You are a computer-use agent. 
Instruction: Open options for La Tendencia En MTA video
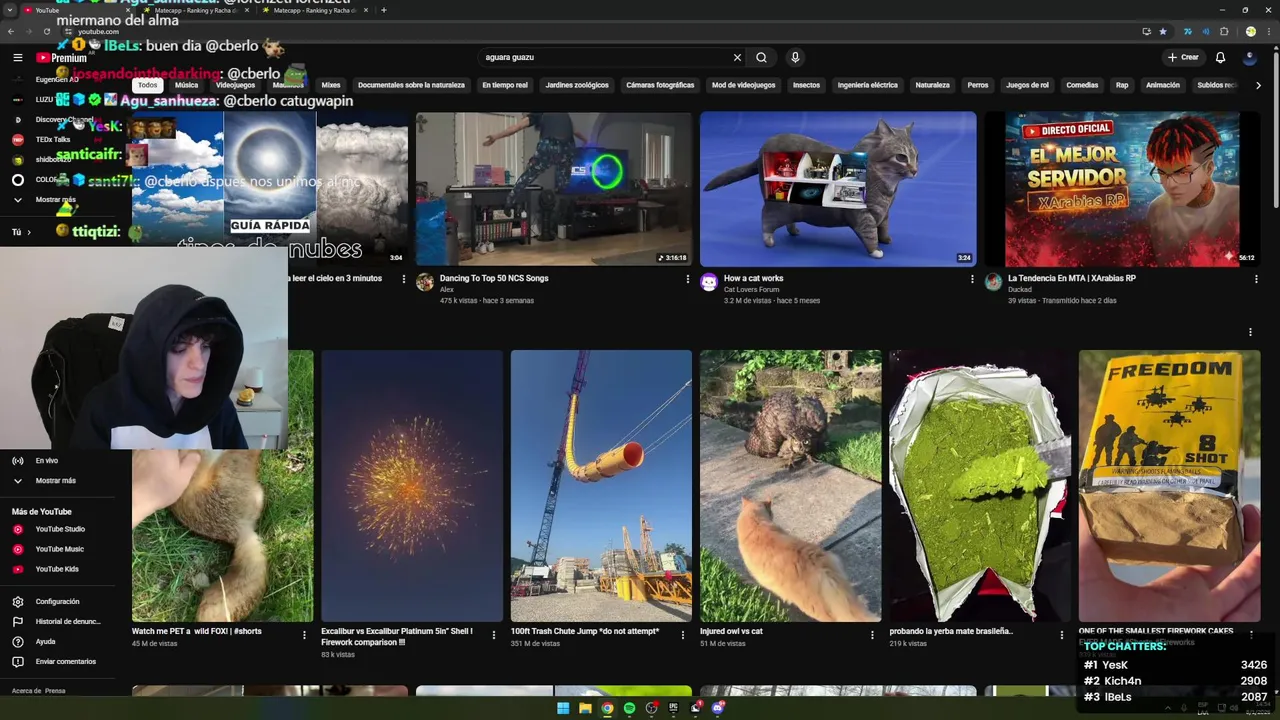[1257, 279]
